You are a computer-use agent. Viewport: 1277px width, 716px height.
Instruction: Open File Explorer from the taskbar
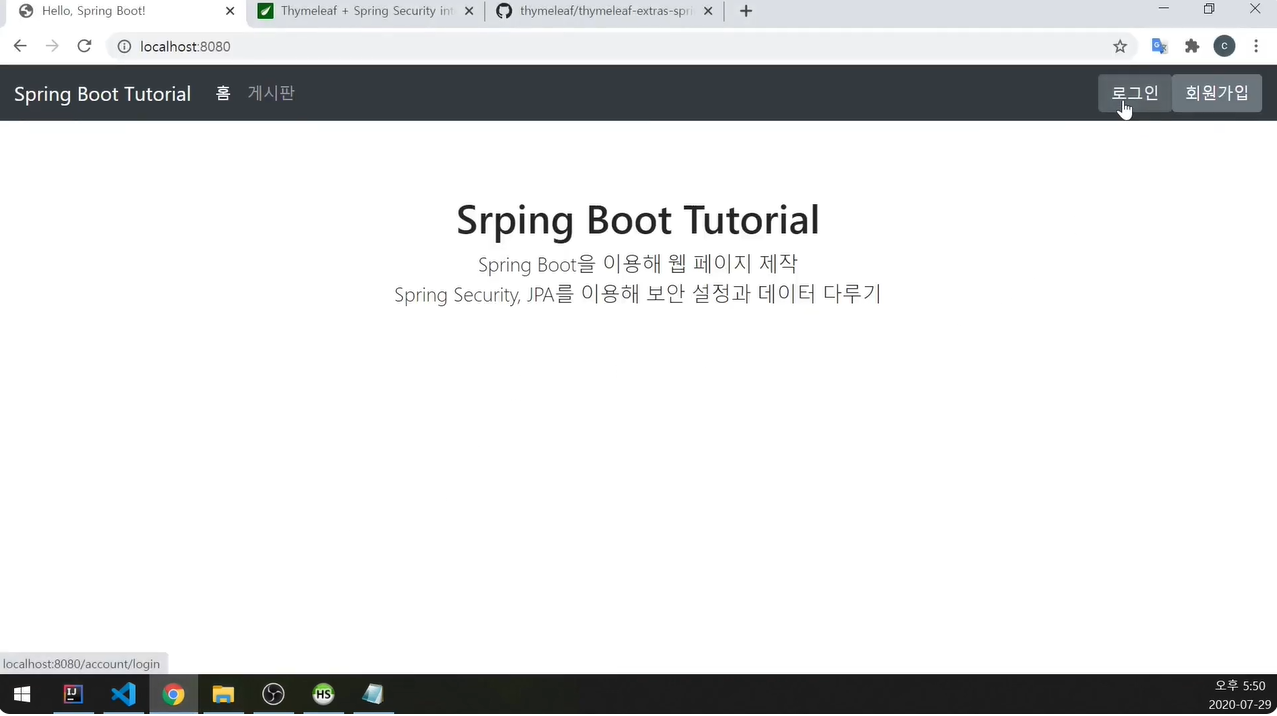(x=223, y=694)
